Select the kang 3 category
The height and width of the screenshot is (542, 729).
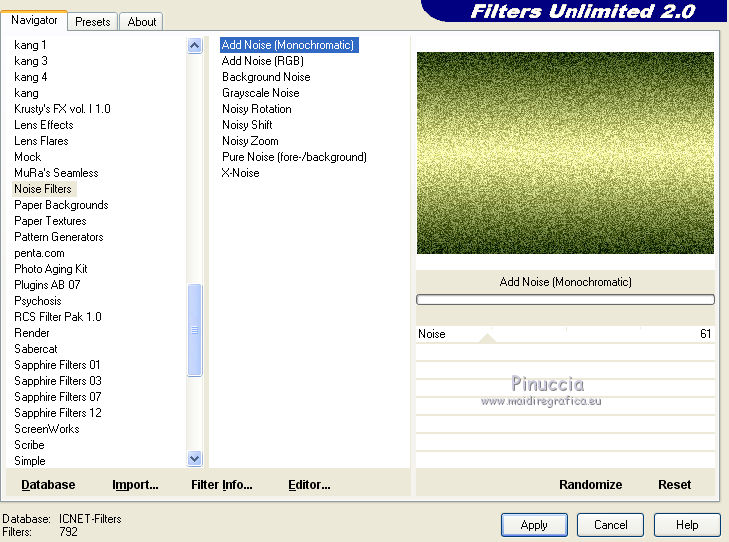[x=31, y=61]
